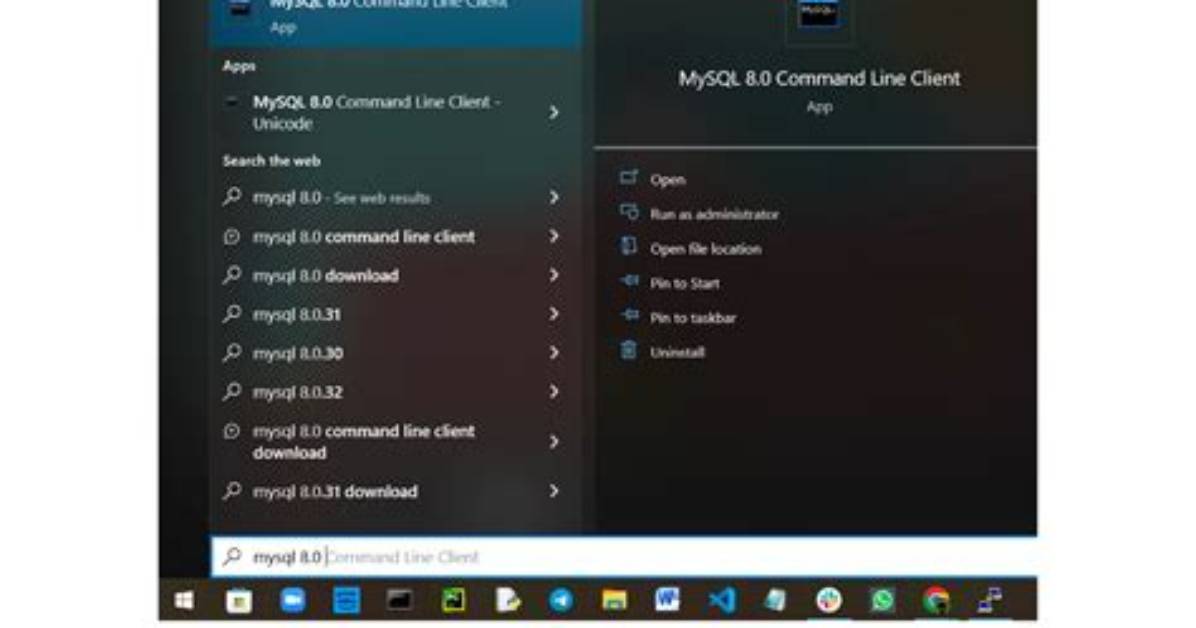Expand chevron beside 'mysql 8.0 download'
1196x628 pixels.
(x=555, y=275)
